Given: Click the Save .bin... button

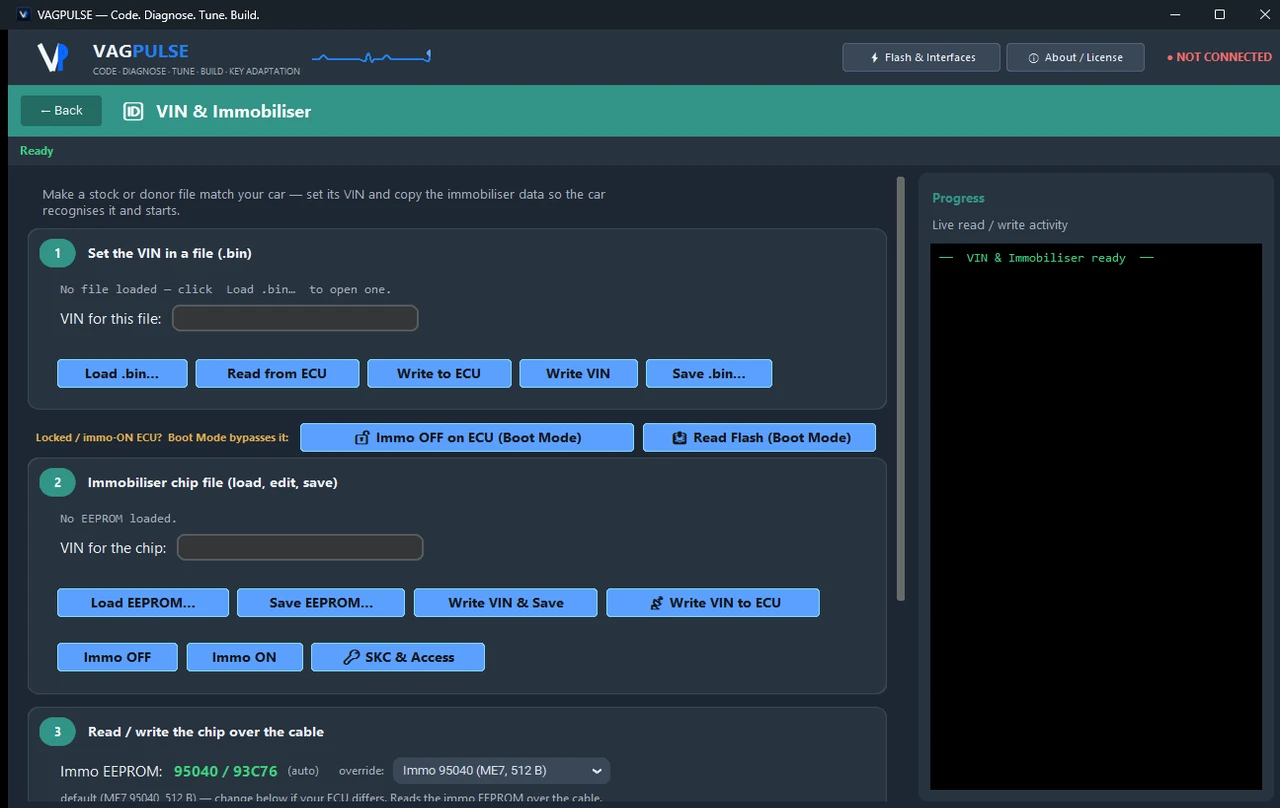Looking at the screenshot, I should pyautogui.click(x=709, y=373).
